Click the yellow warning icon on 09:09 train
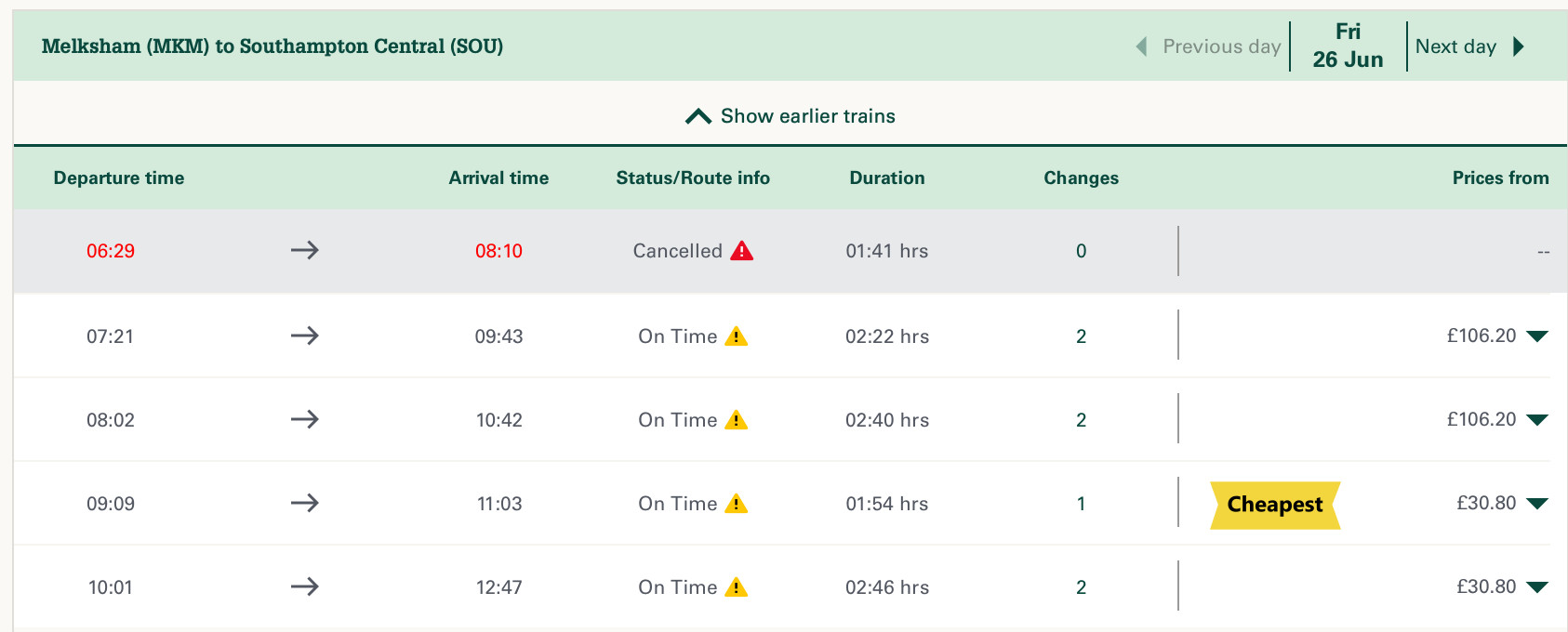This screenshot has width=1568, height=632. 736,504
